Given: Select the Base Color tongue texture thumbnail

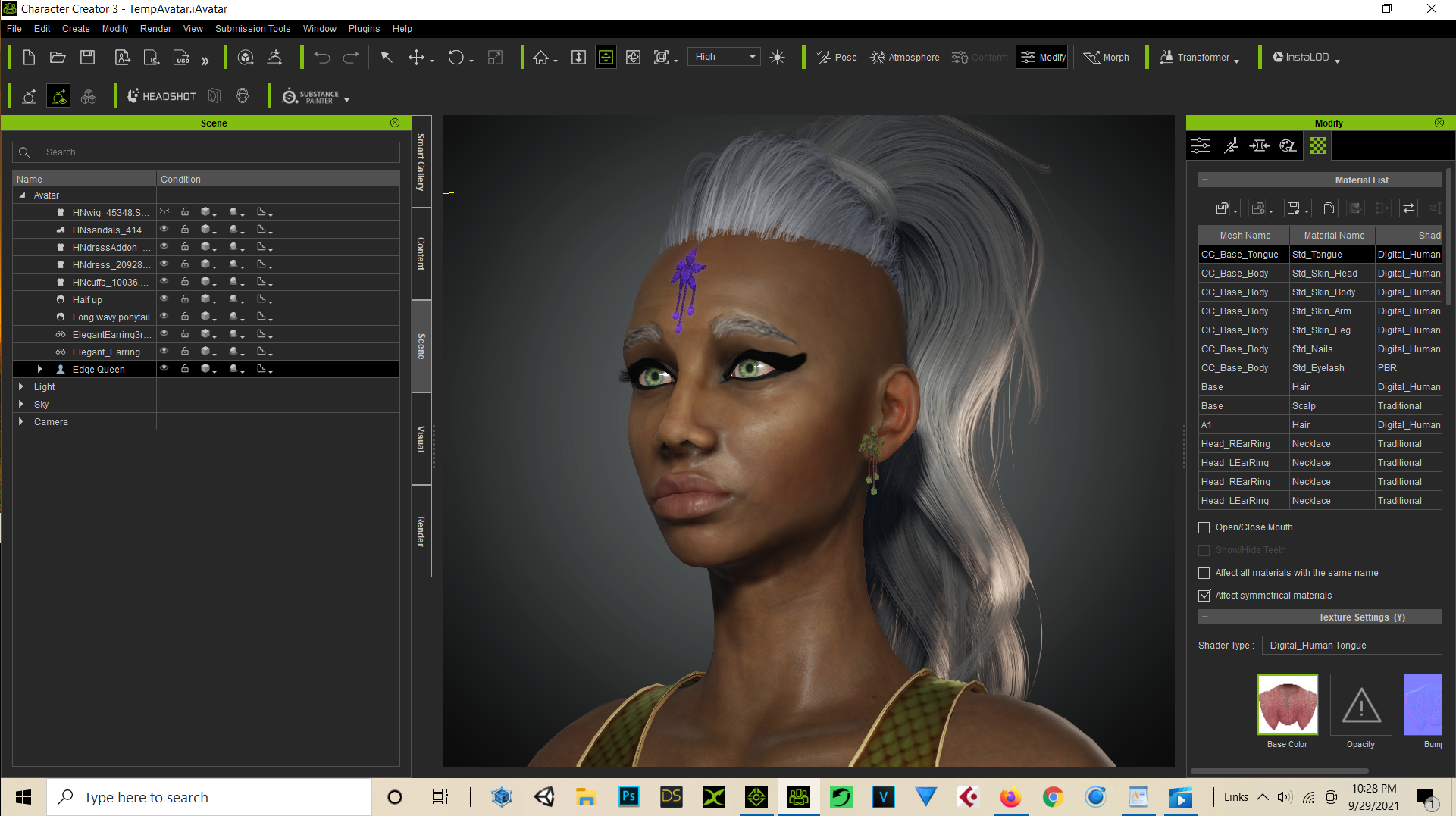Looking at the screenshot, I should (1287, 705).
